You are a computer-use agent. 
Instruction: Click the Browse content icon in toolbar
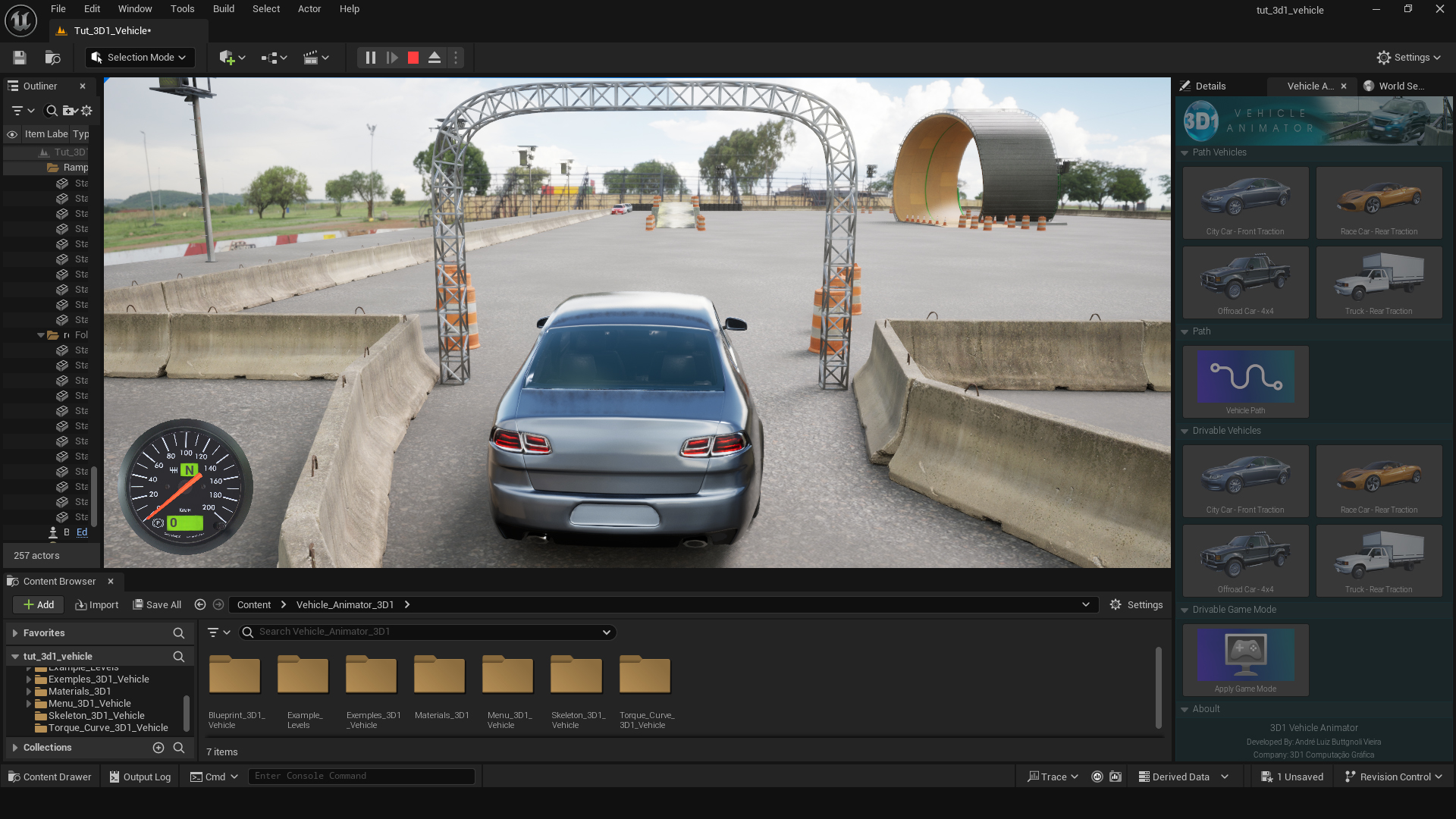[52, 58]
